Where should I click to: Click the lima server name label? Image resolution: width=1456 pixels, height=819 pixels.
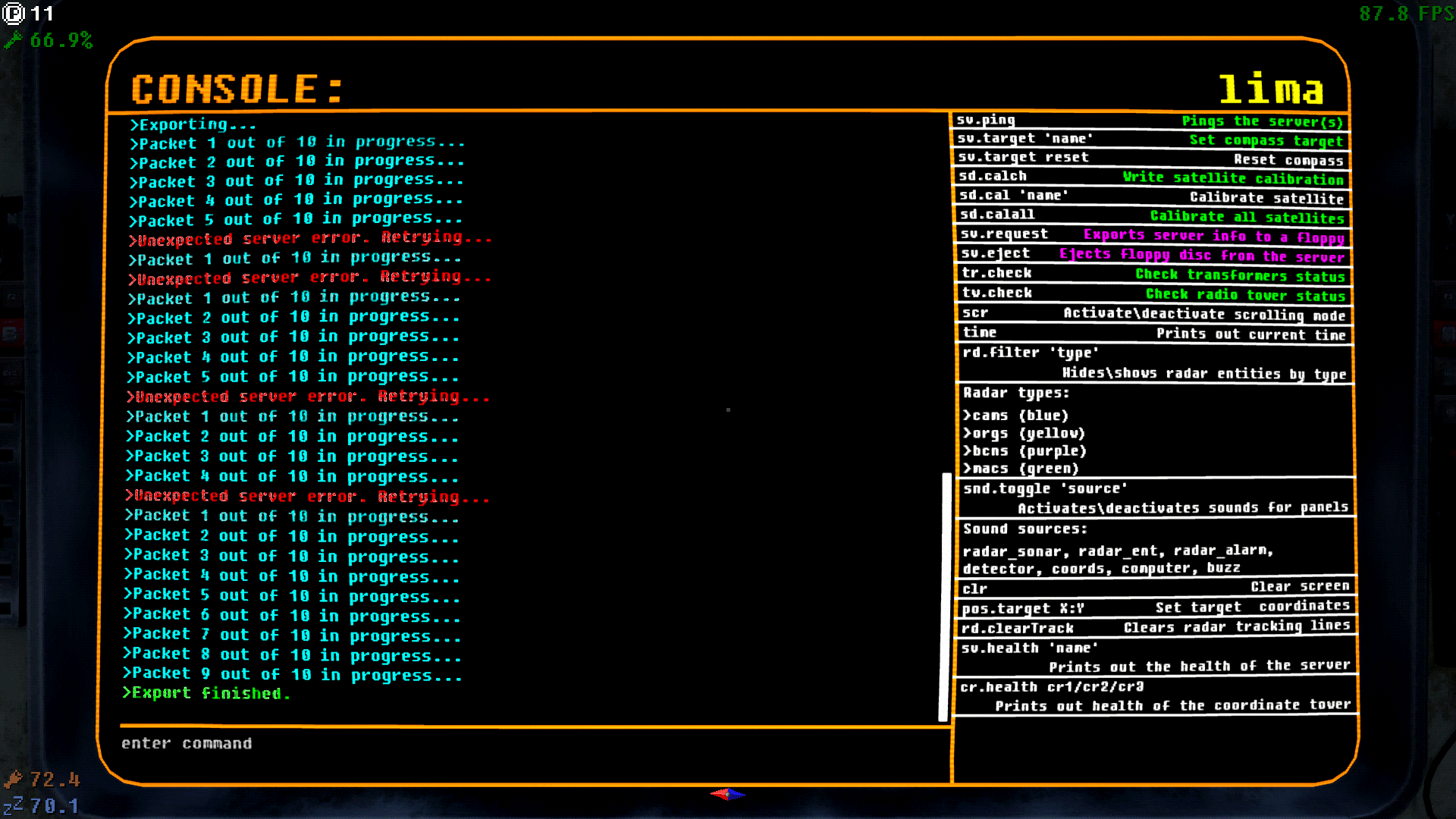click(x=1270, y=89)
